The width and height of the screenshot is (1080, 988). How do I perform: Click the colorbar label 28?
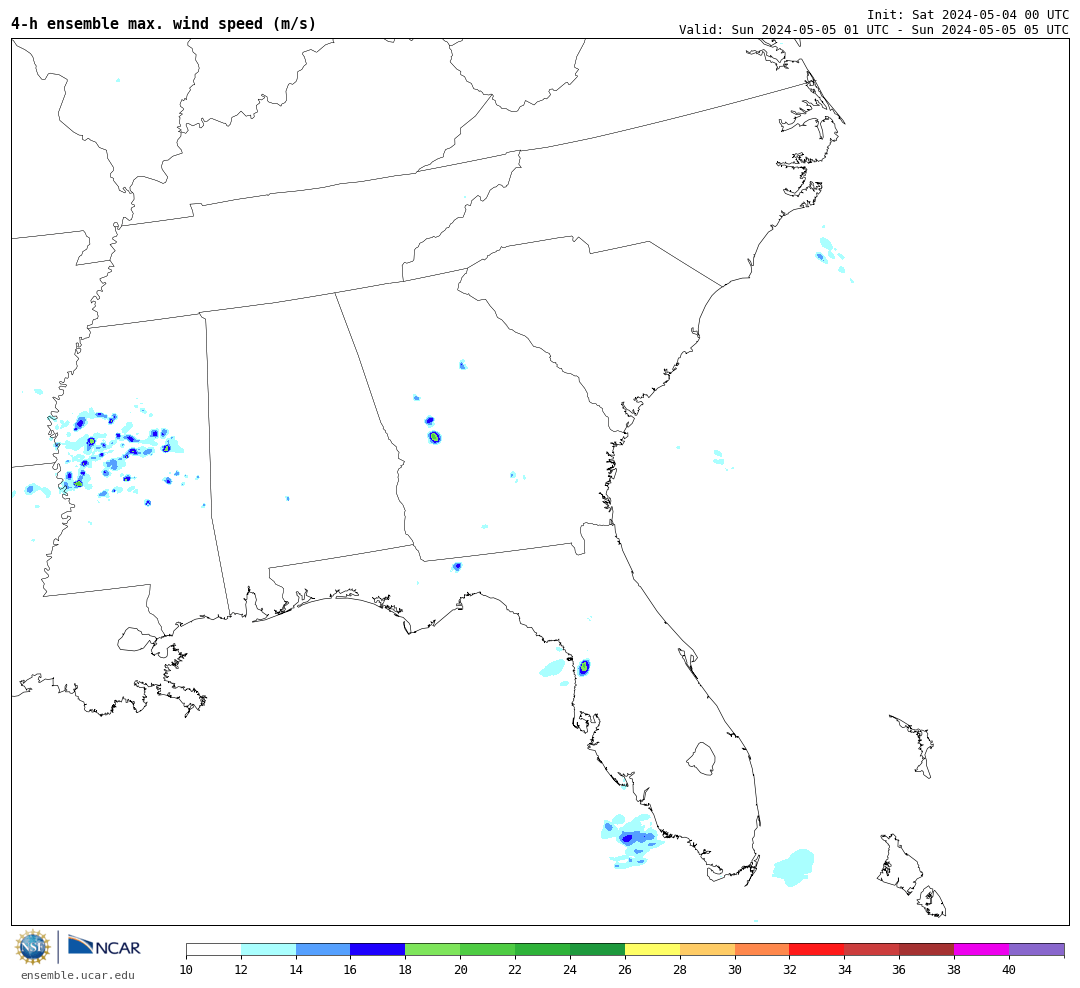point(680,969)
